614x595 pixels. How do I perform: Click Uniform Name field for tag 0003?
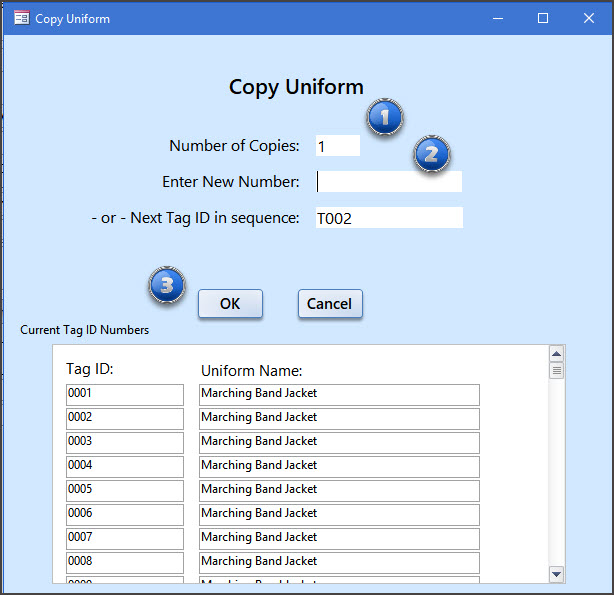(x=339, y=442)
